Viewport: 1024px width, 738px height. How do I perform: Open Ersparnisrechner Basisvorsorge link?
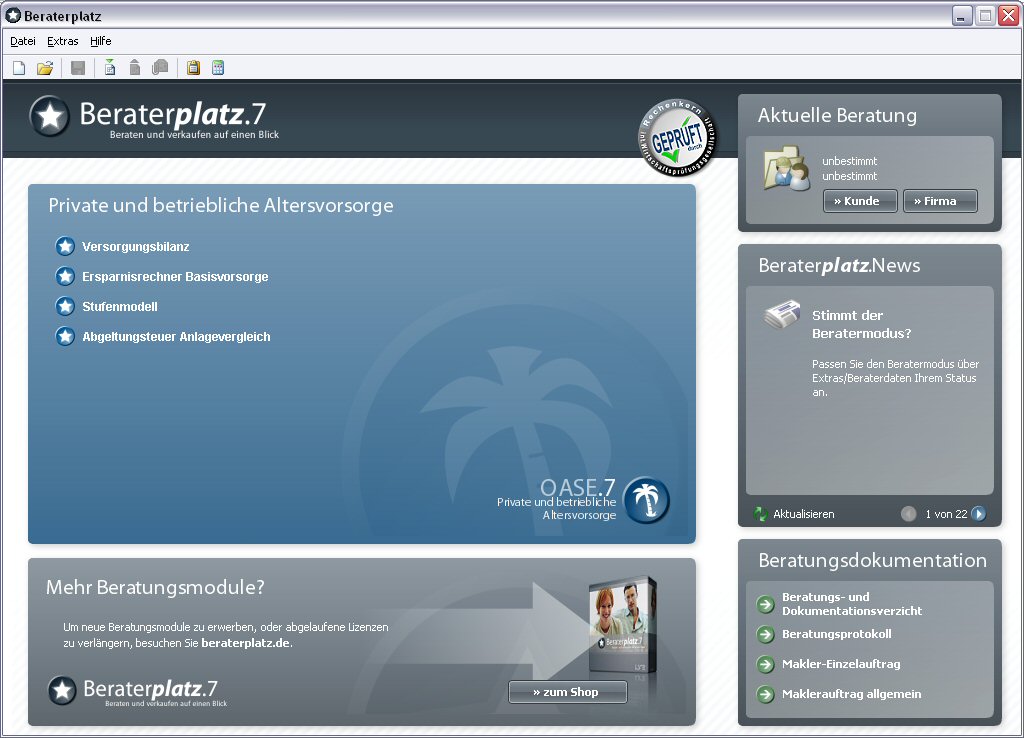(175, 277)
